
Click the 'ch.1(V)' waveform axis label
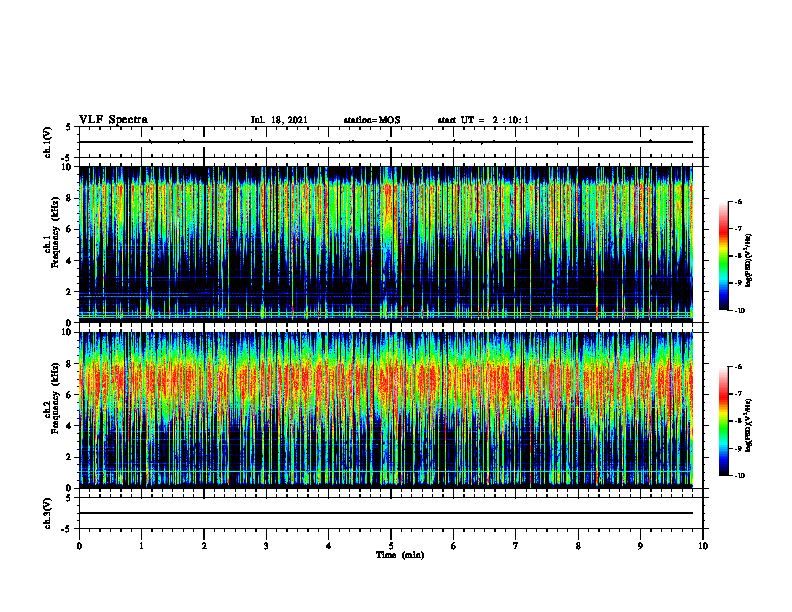47,142
